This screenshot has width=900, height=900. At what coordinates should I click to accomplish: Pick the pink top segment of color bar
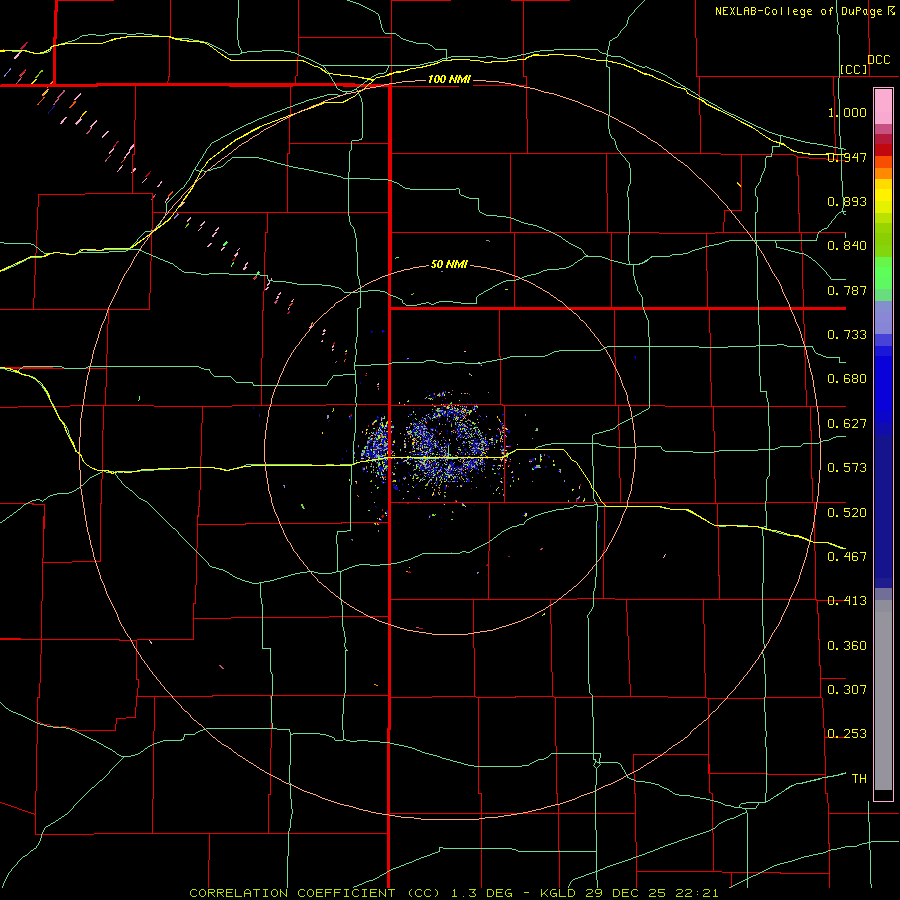pos(883,106)
